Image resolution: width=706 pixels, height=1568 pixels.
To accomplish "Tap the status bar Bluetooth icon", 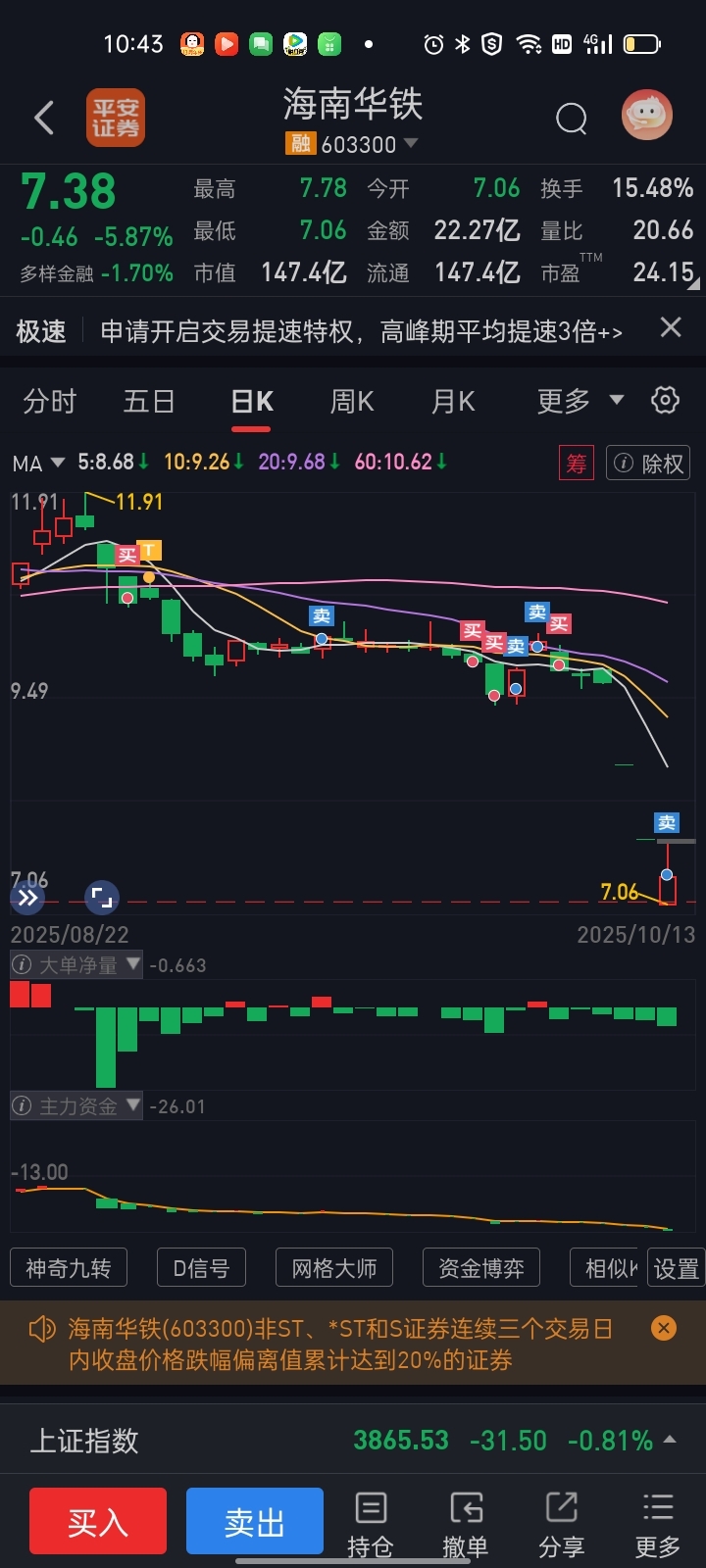I will pos(463,44).
